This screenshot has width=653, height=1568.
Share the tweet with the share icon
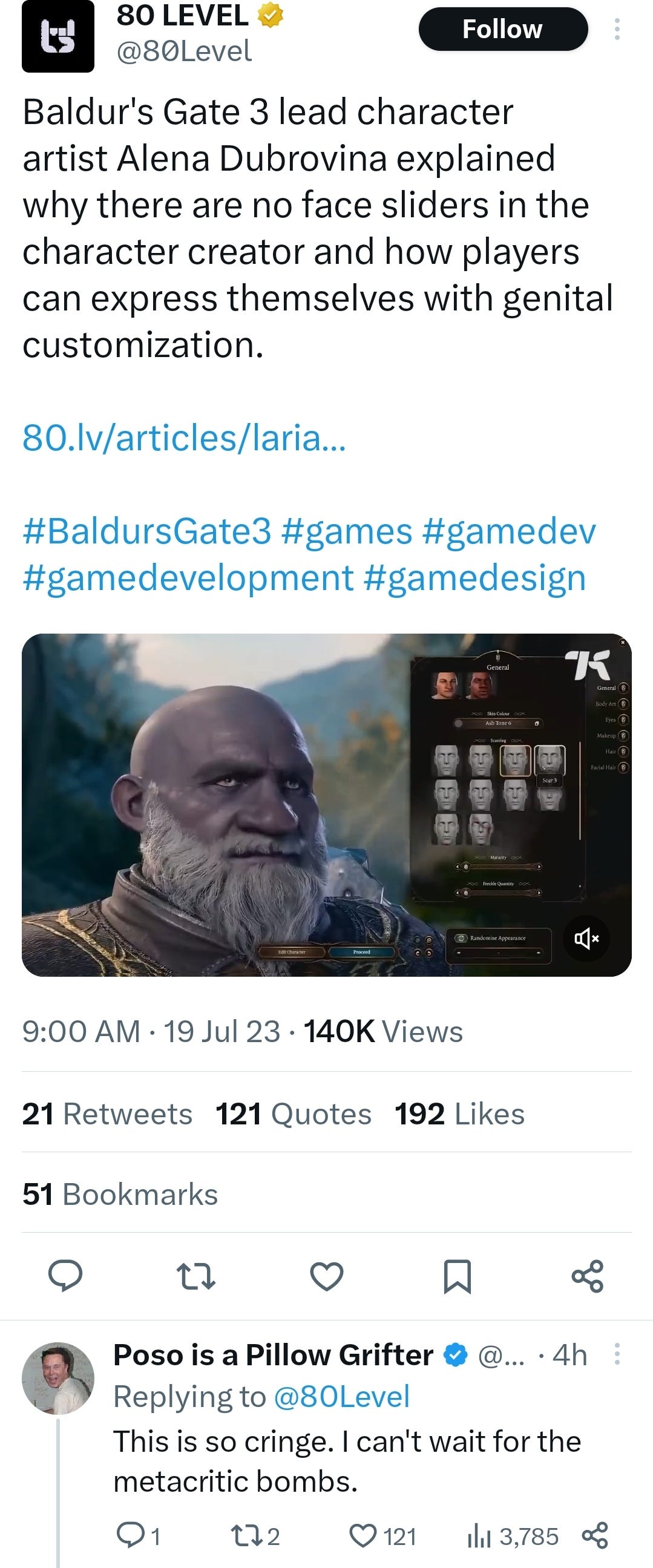pyautogui.click(x=587, y=1276)
